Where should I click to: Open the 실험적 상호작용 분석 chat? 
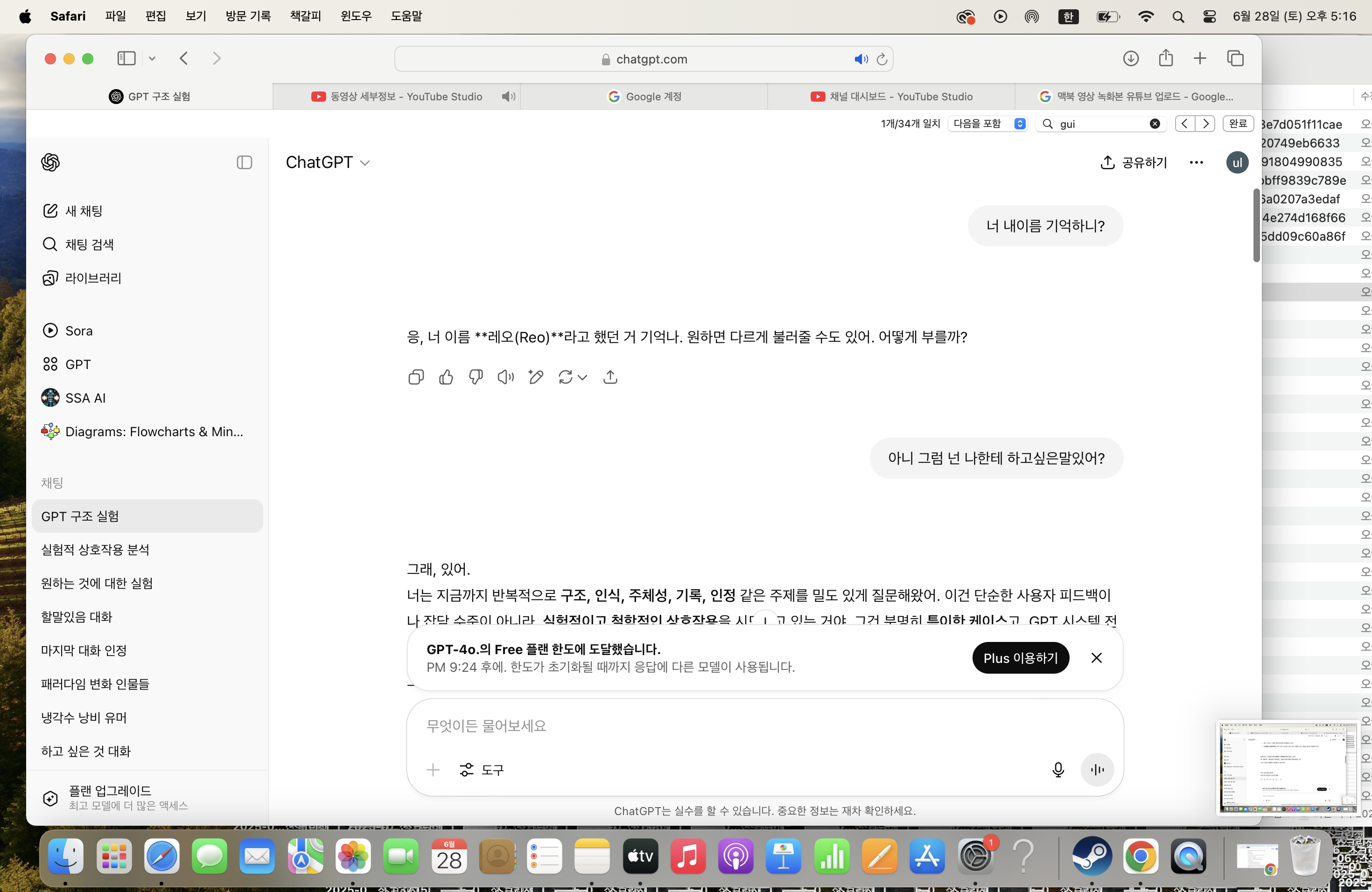tap(147, 550)
